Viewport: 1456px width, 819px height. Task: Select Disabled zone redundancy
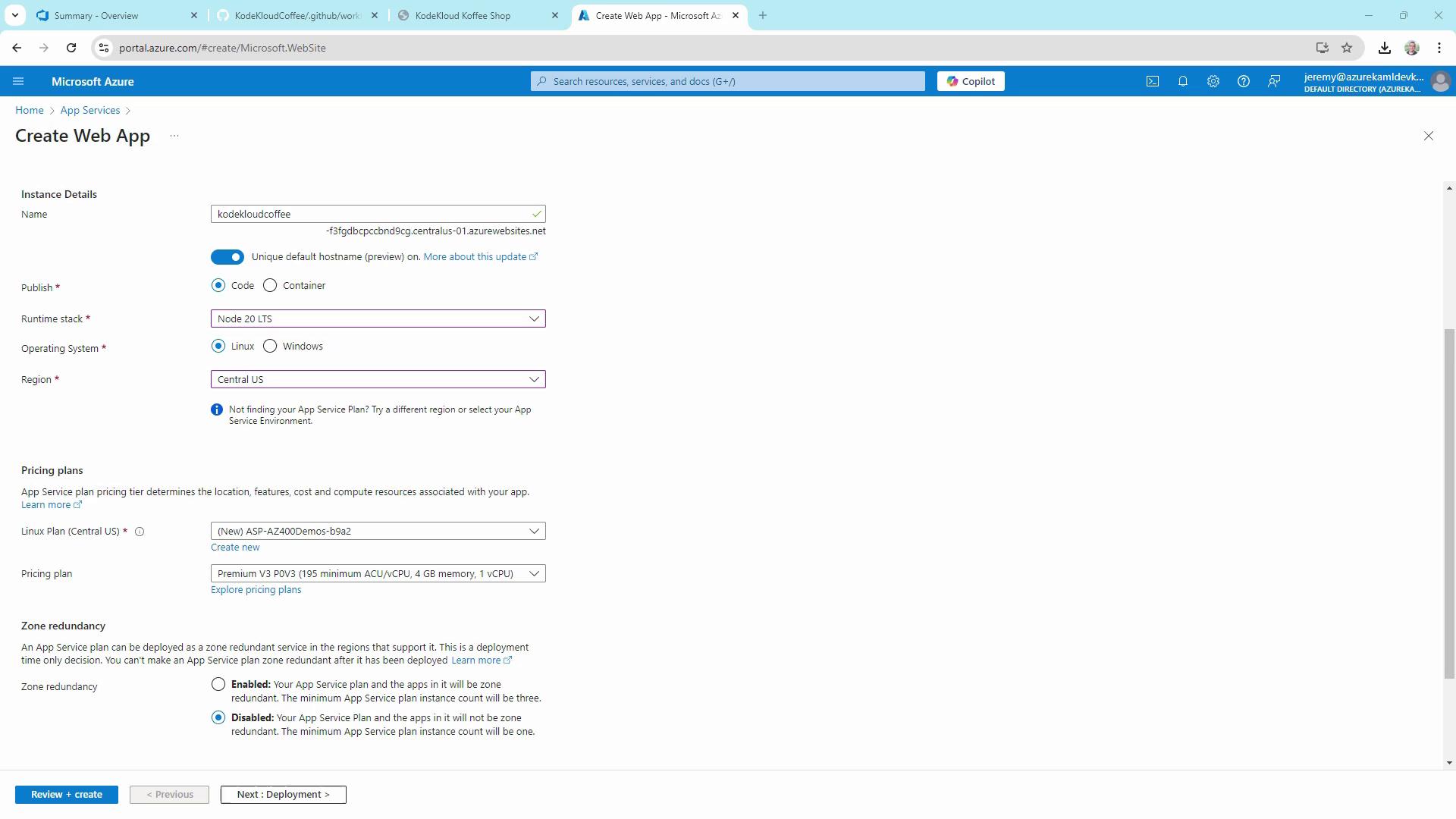click(218, 717)
